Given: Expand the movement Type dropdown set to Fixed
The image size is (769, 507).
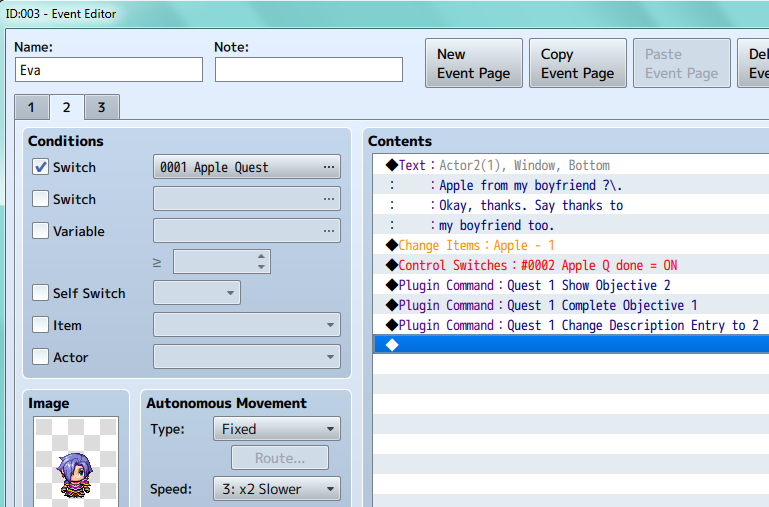Looking at the screenshot, I should click(277, 429).
